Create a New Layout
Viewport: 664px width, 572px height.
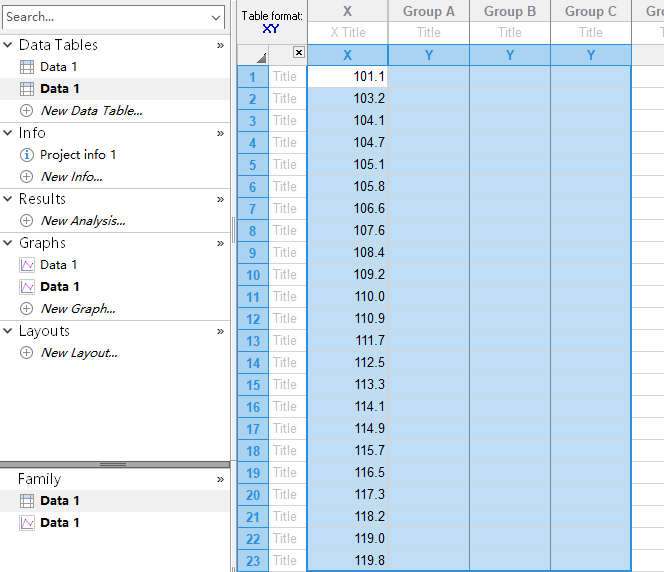point(79,353)
